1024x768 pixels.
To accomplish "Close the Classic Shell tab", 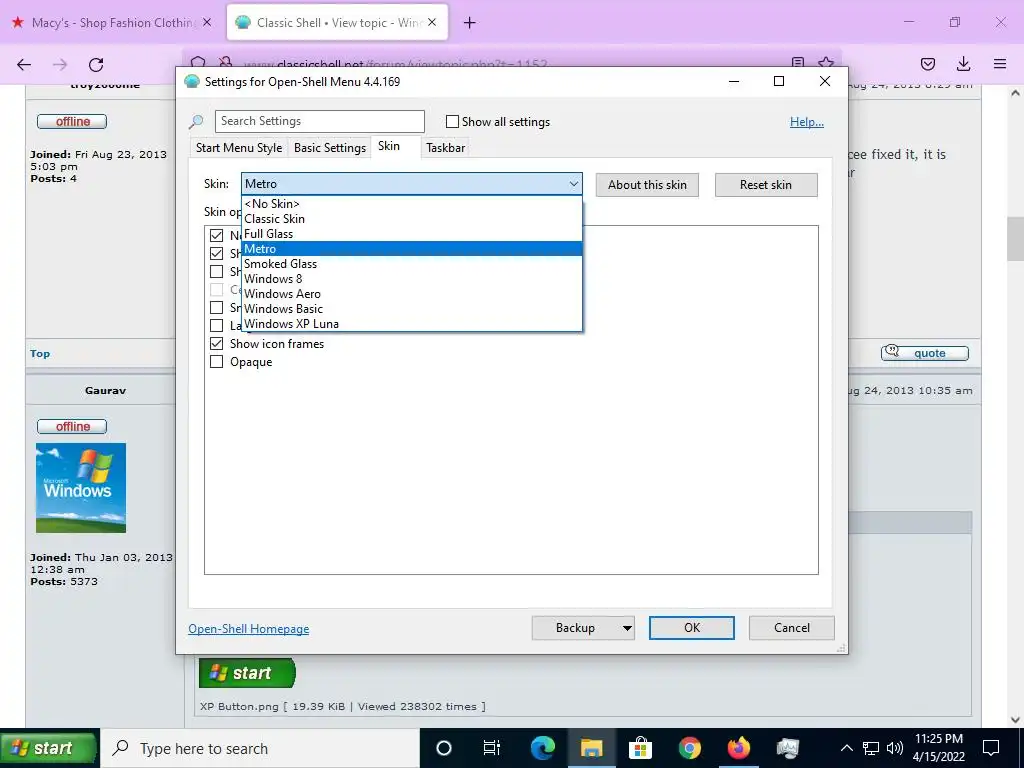I will (432, 22).
